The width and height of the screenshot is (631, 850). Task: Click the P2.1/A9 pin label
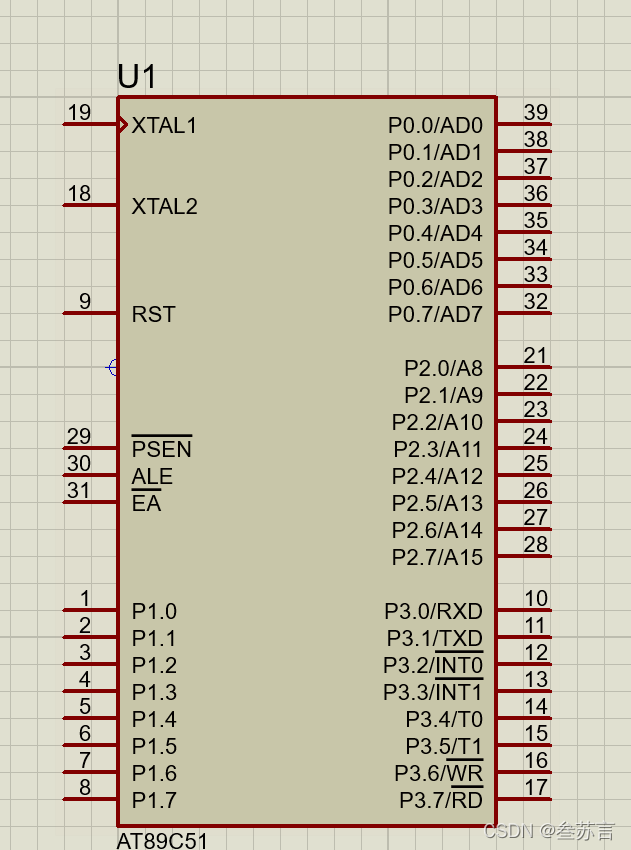point(443,396)
